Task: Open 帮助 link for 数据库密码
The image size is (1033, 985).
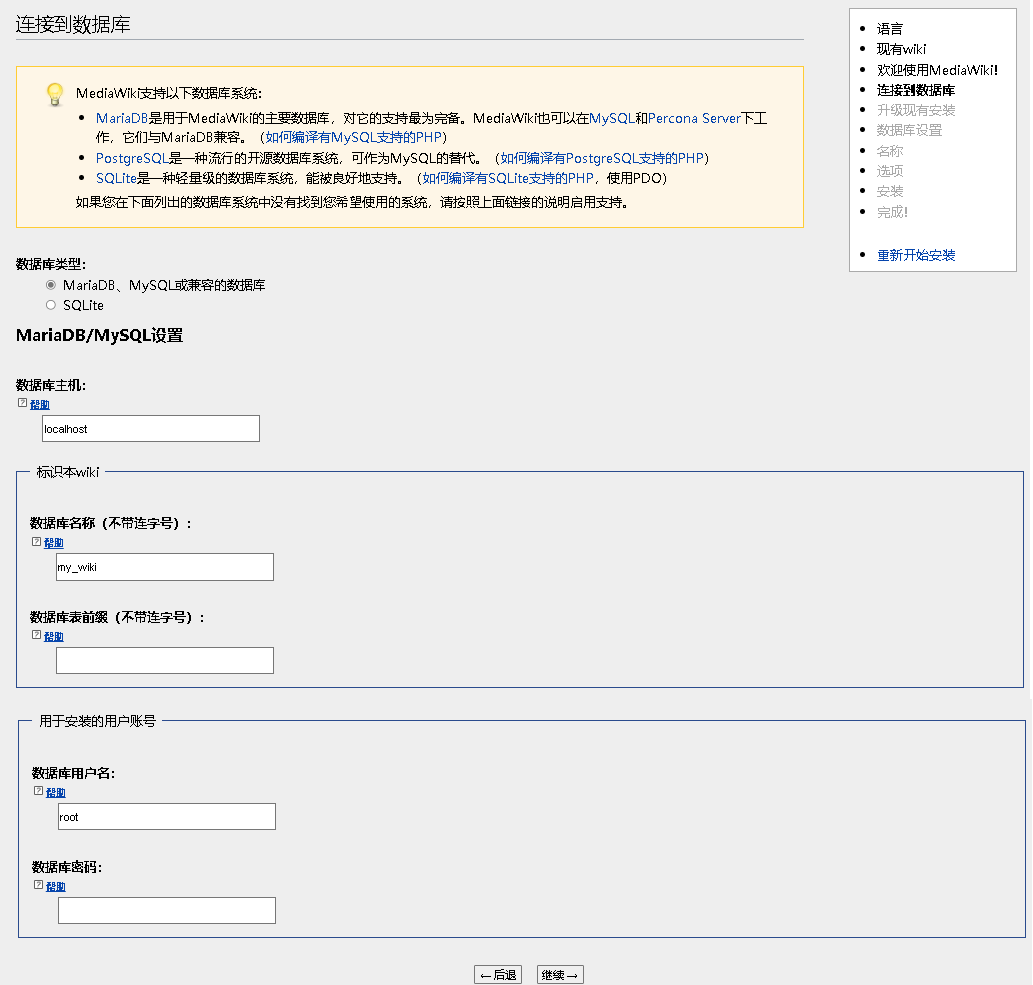Action: coord(55,887)
